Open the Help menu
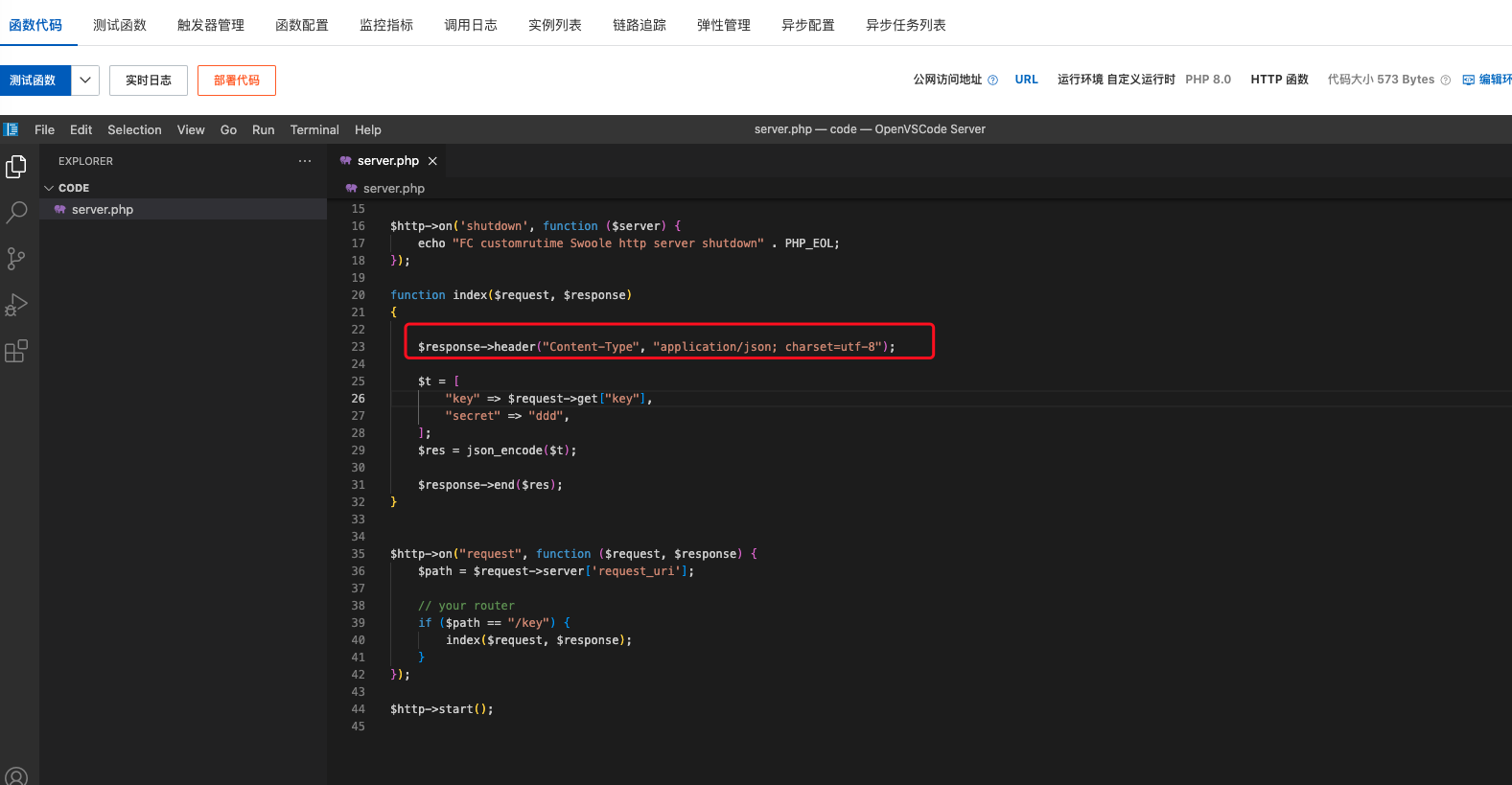The width and height of the screenshot is (1512, 785). [x=367, y=129]
